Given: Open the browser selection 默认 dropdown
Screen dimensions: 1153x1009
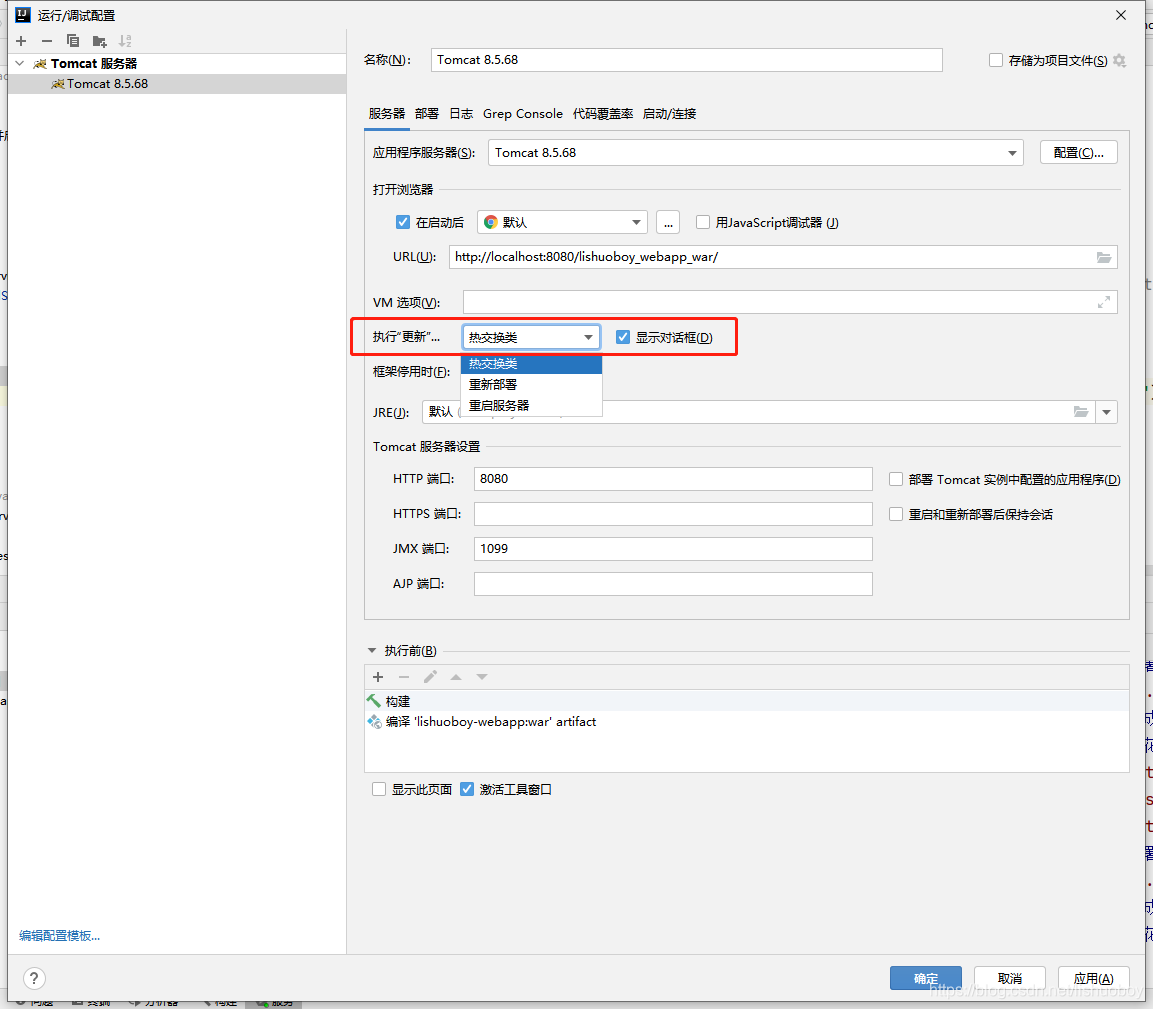Looking at the screenshot, I should 563,222.
